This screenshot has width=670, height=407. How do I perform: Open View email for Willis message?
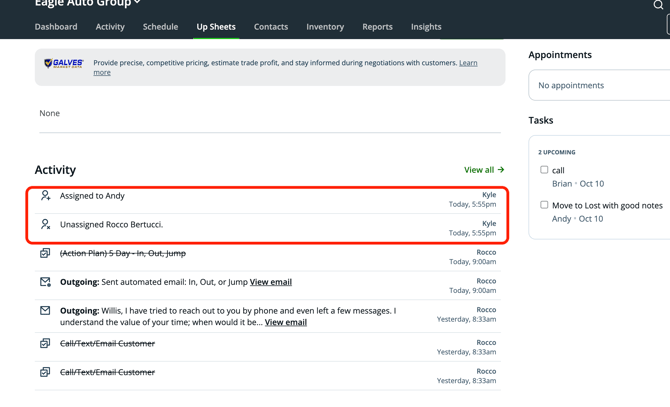point(286,322)
